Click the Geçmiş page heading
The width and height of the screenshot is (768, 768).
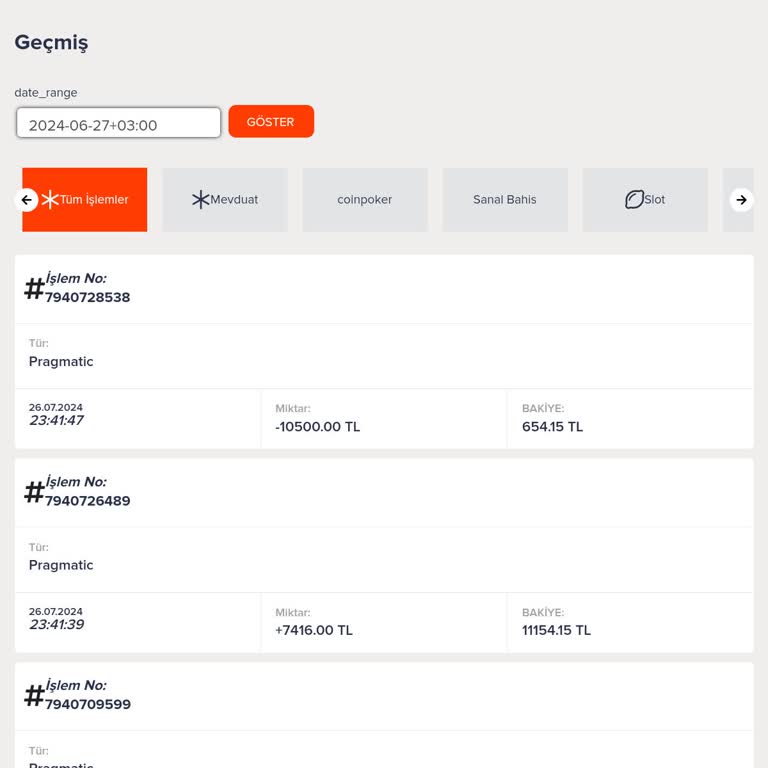[x=51, y=43]
